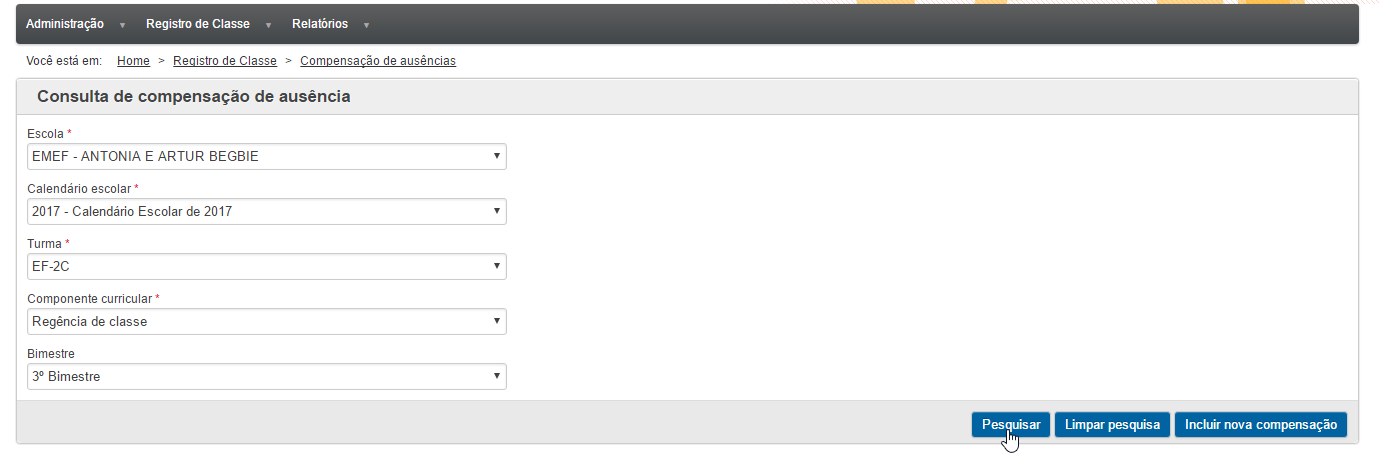Click Incluir nova compensação button
1379x460 pixels.
coord(1261,425)
